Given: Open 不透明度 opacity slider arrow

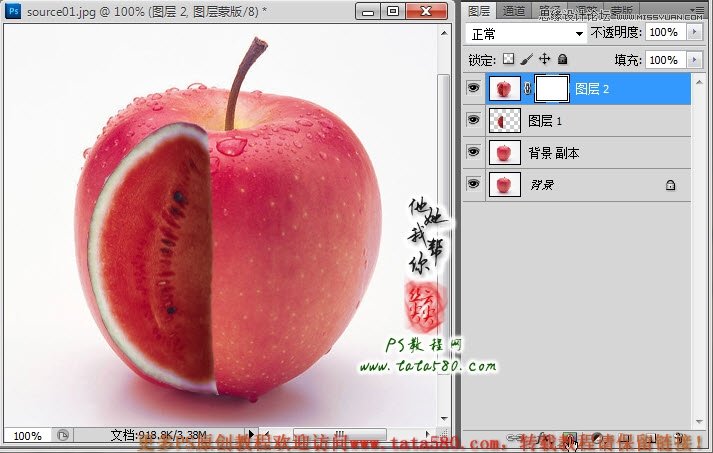Looking at the screenshot, I should click(x=694, y=32).
